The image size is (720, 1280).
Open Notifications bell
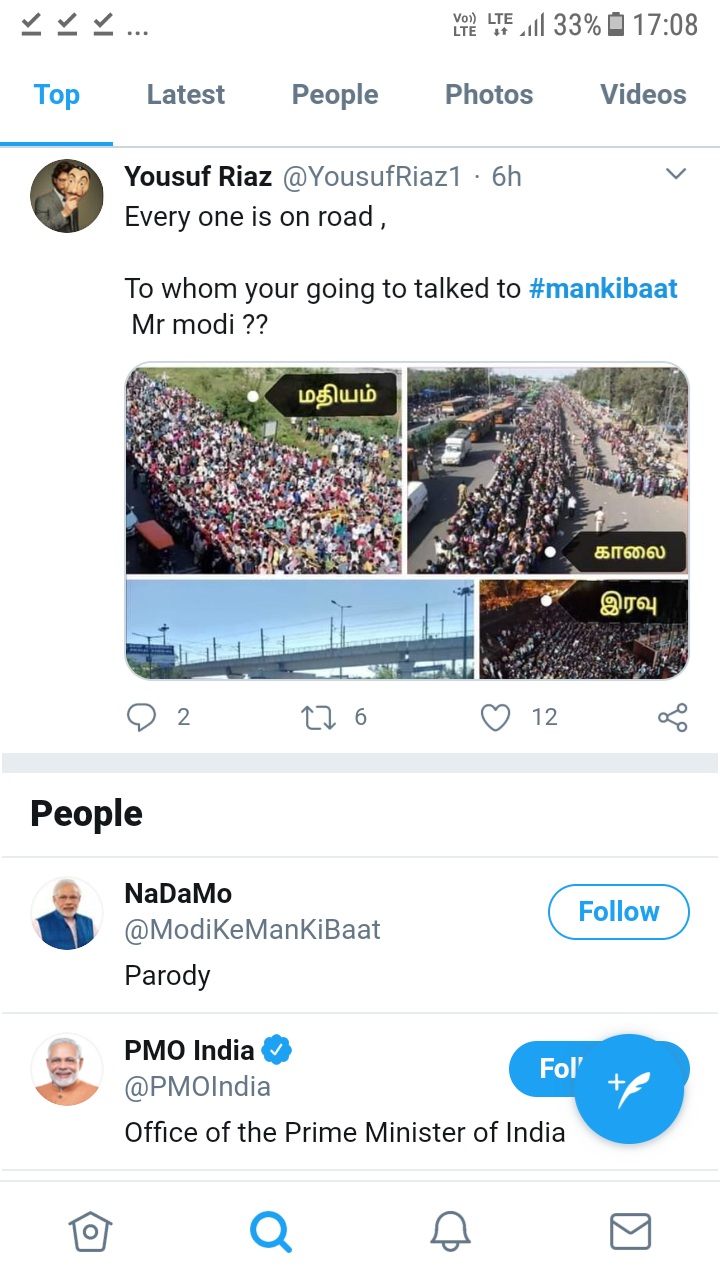[450, 1231]
